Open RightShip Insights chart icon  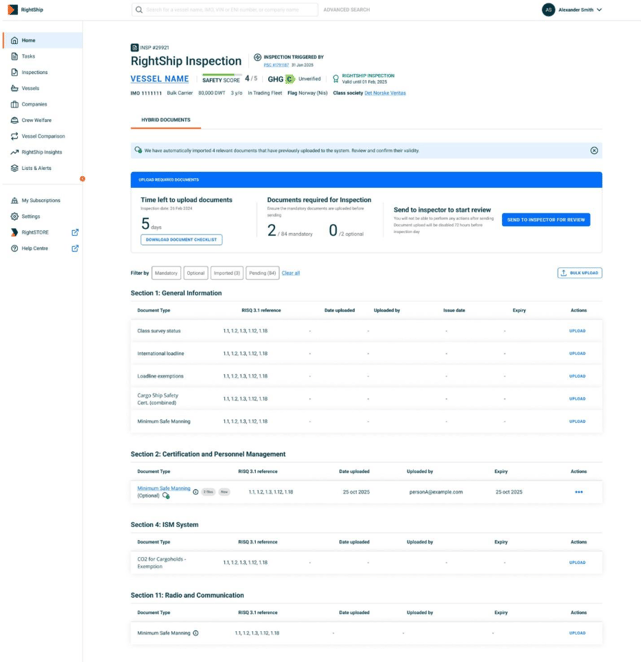(14, 152)
